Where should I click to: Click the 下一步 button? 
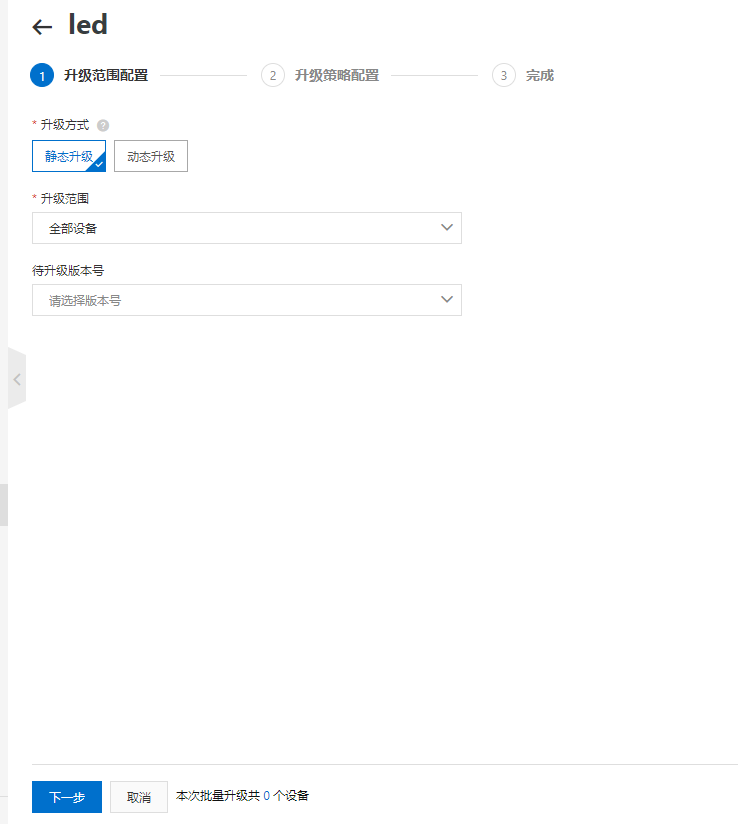coord(67,797)
